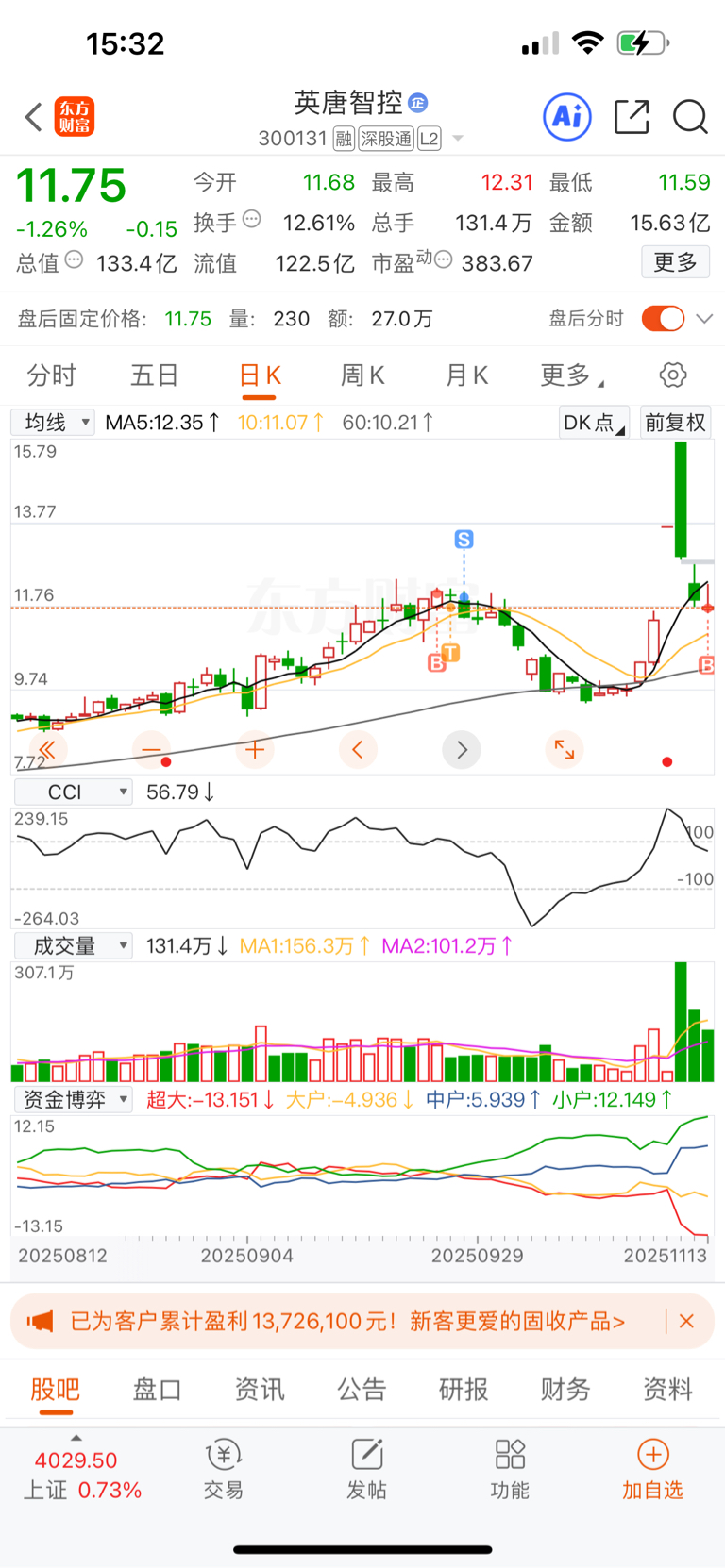Tap the 深股通 tag
Image resolution: width=725 pixels, height=1568 pixels.
click(x=386, y=139)
